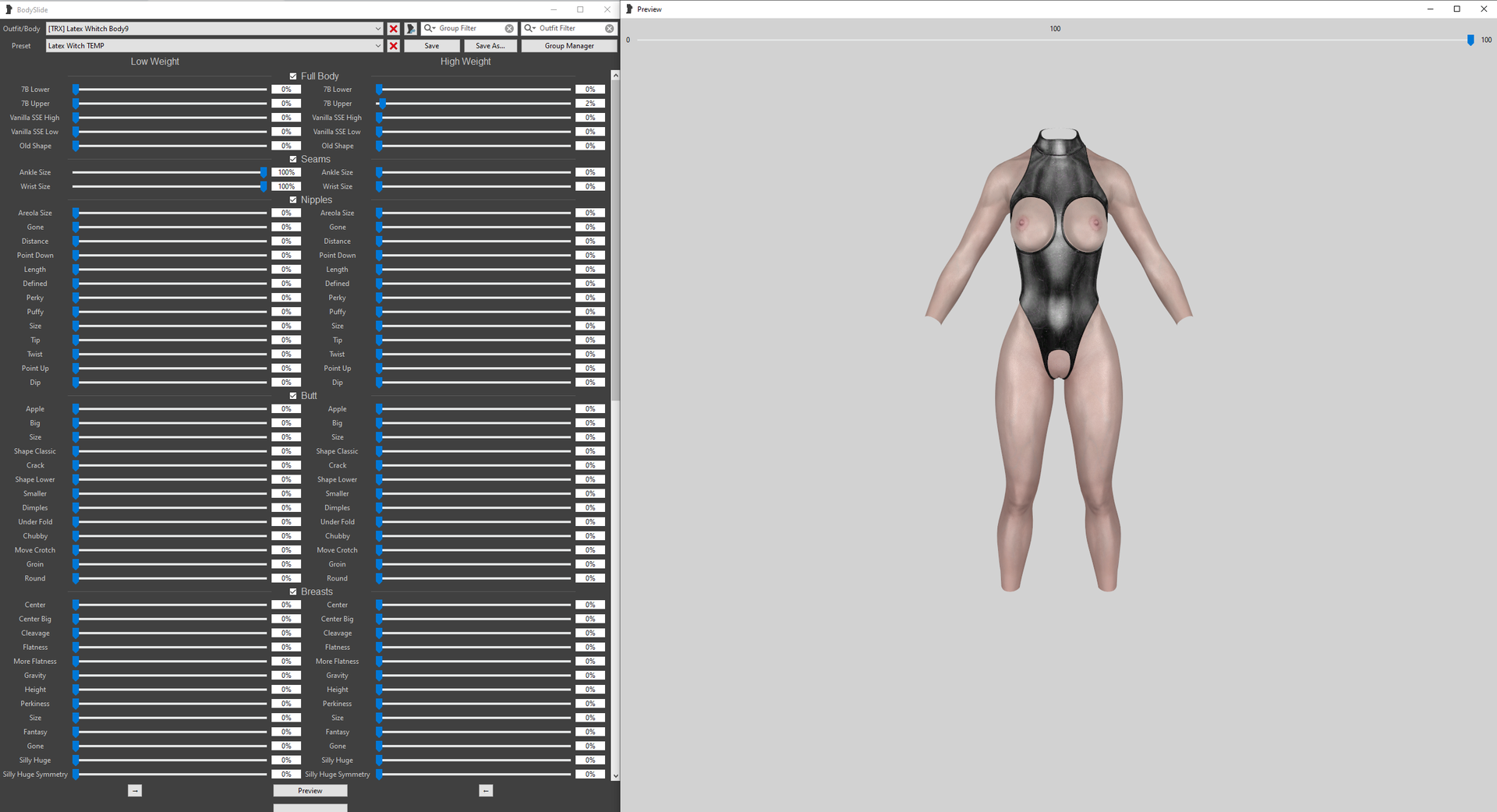The image size is (1497, 812).
Task: Click the Low Weight Point Down slider
Action: (x=170, y=256)
